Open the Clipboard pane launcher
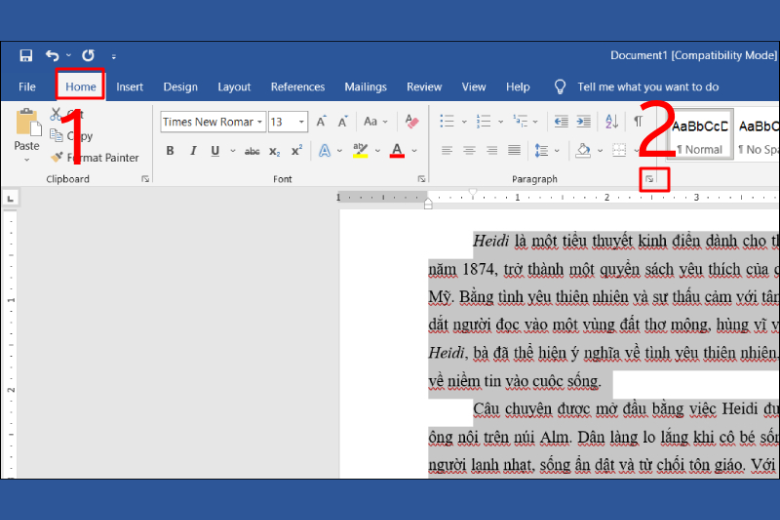 (145, 179)
